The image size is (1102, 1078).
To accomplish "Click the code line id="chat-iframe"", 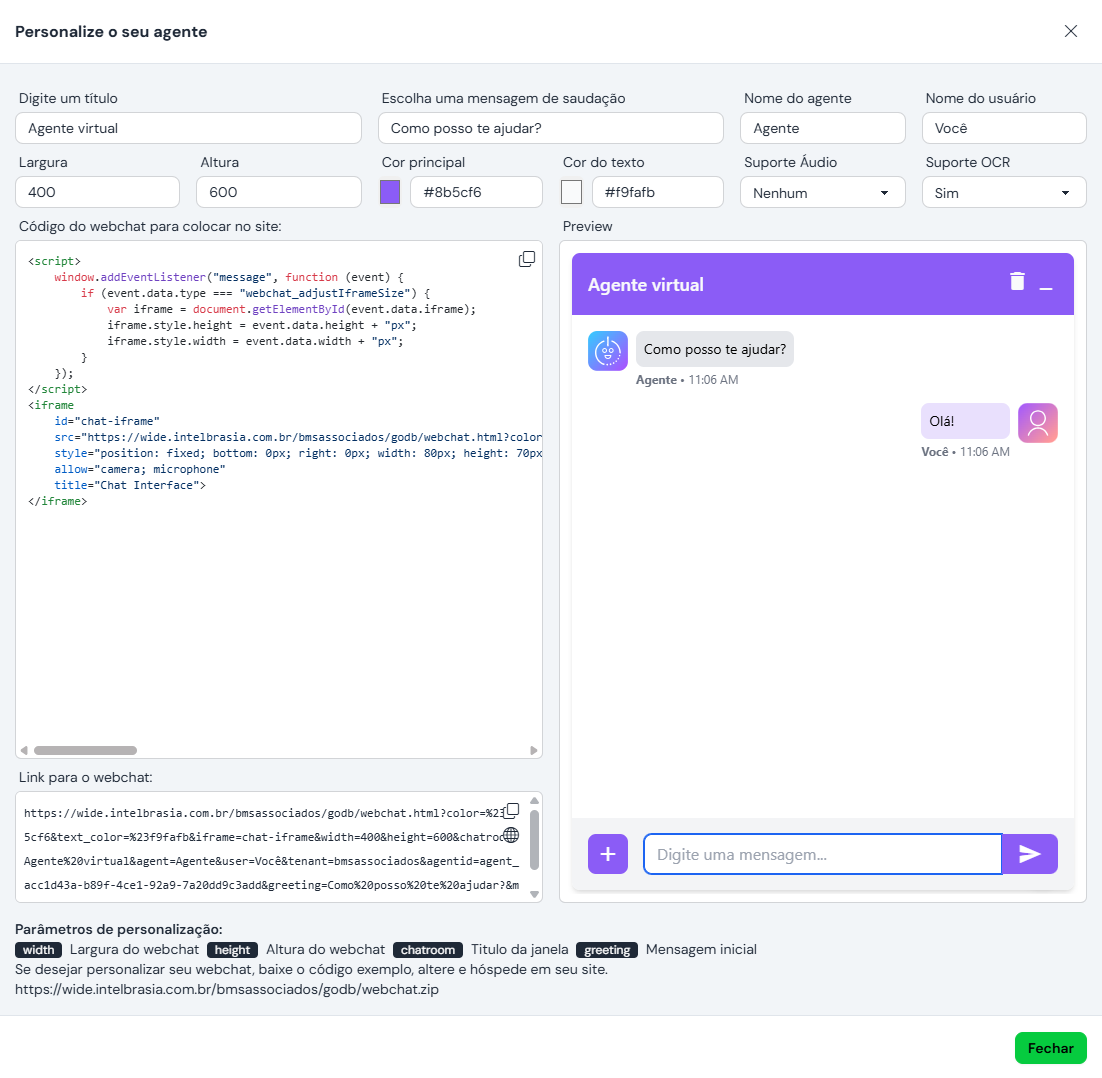I will (x=107, y=421).
